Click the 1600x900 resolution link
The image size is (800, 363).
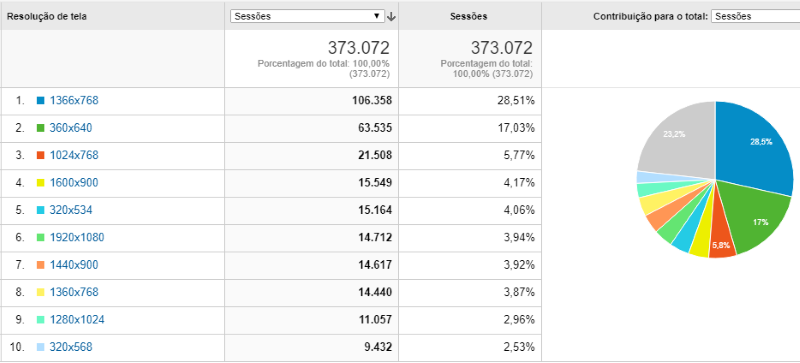tap(74, 183)
